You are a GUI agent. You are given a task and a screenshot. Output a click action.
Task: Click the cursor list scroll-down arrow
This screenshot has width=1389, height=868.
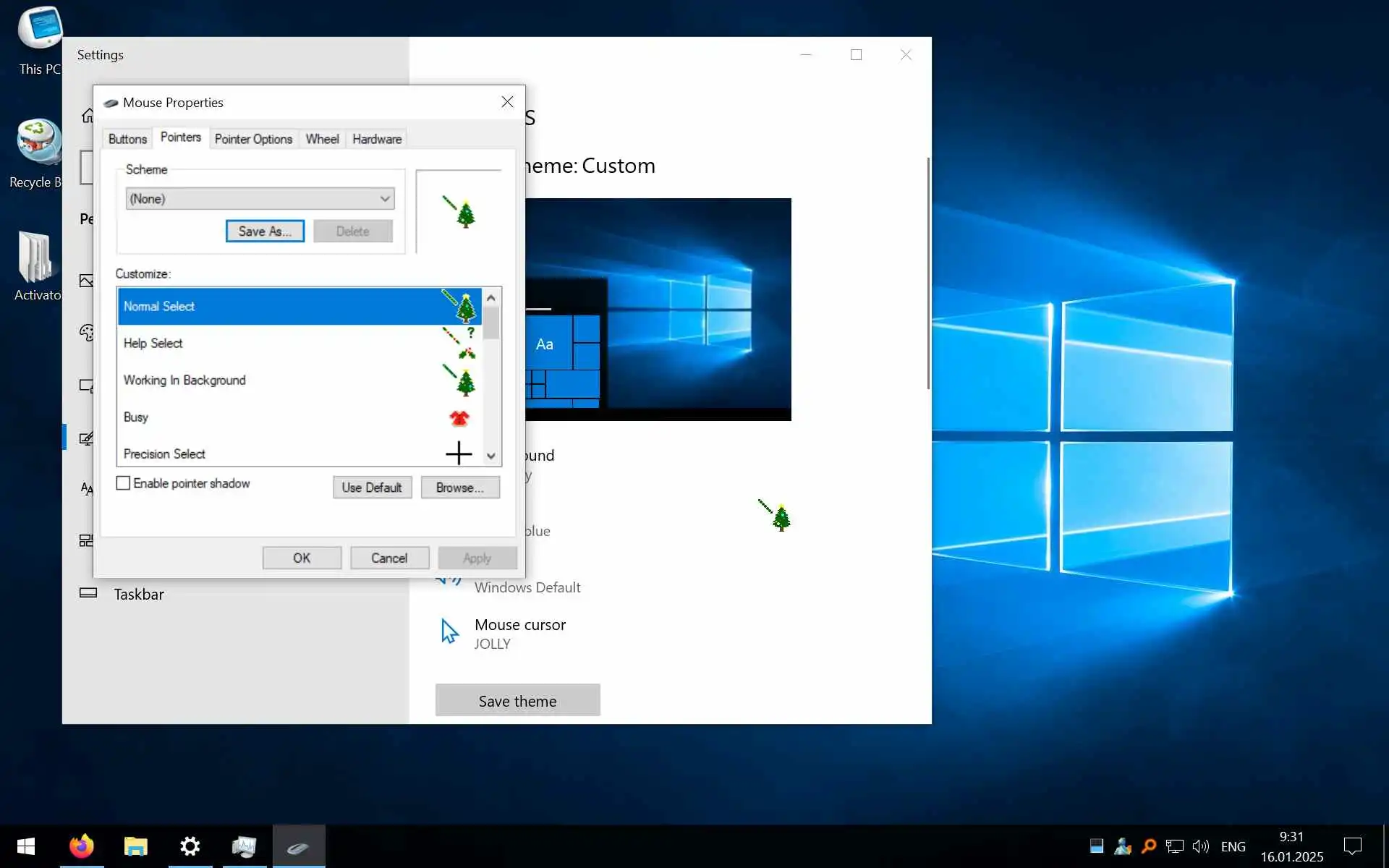(x=491, y=456)
